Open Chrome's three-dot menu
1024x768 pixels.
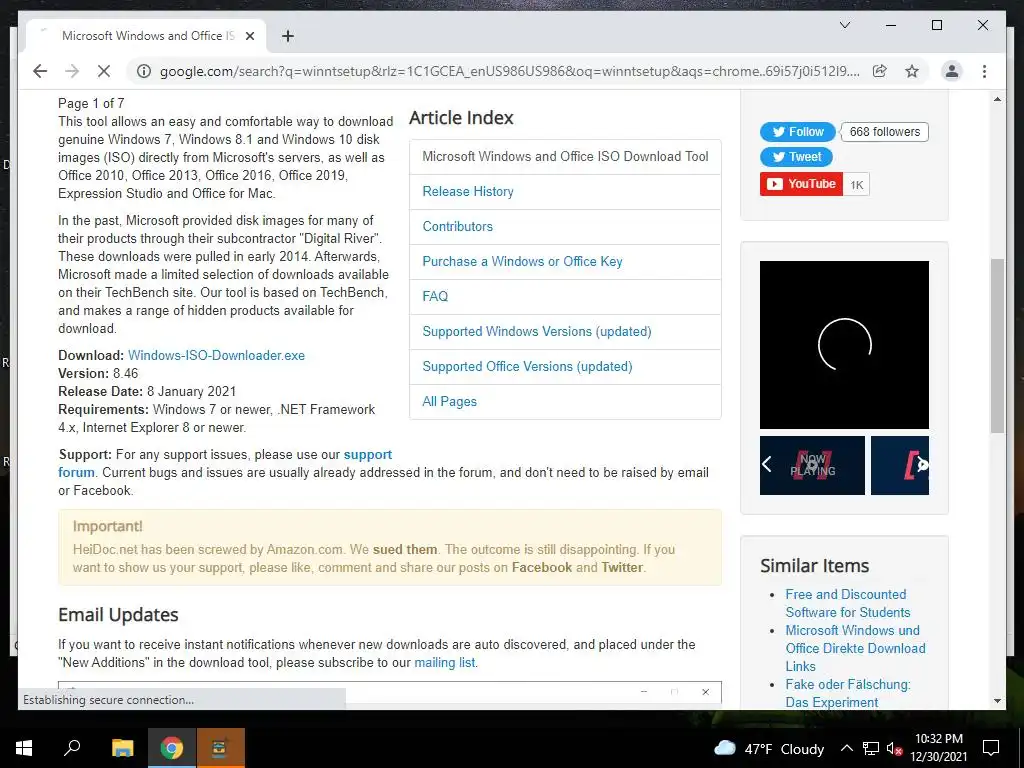pyautogui.click(x=984, y=71)
